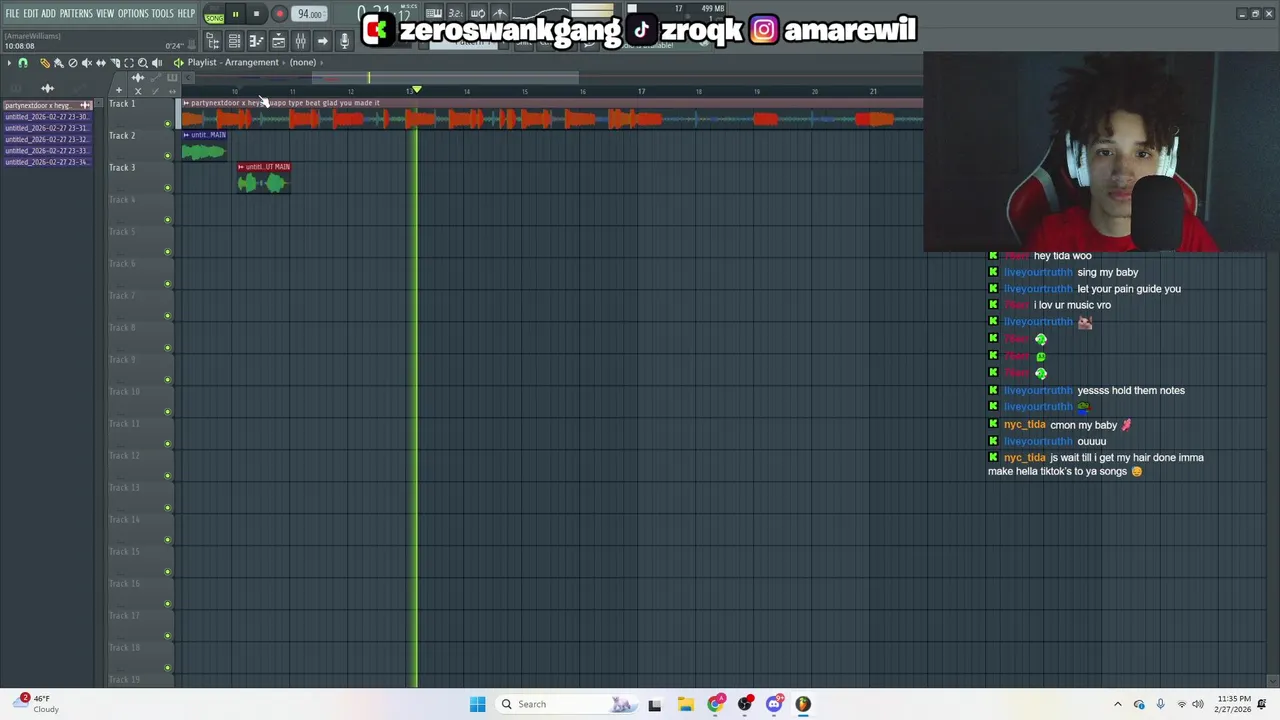Open the OPTIONS menu

coord(133,14)
